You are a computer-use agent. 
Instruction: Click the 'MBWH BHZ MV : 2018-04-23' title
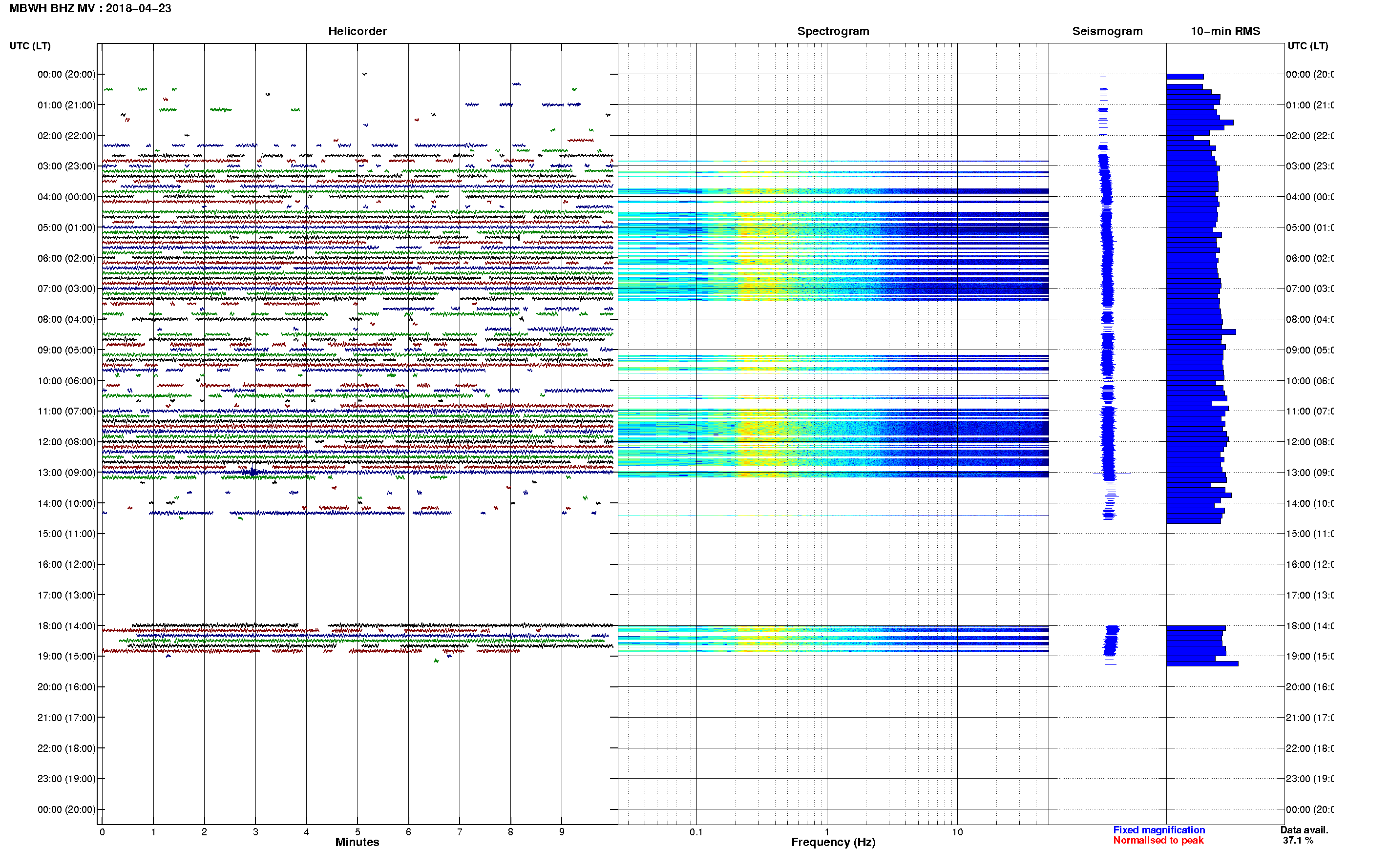pos(90,8)
